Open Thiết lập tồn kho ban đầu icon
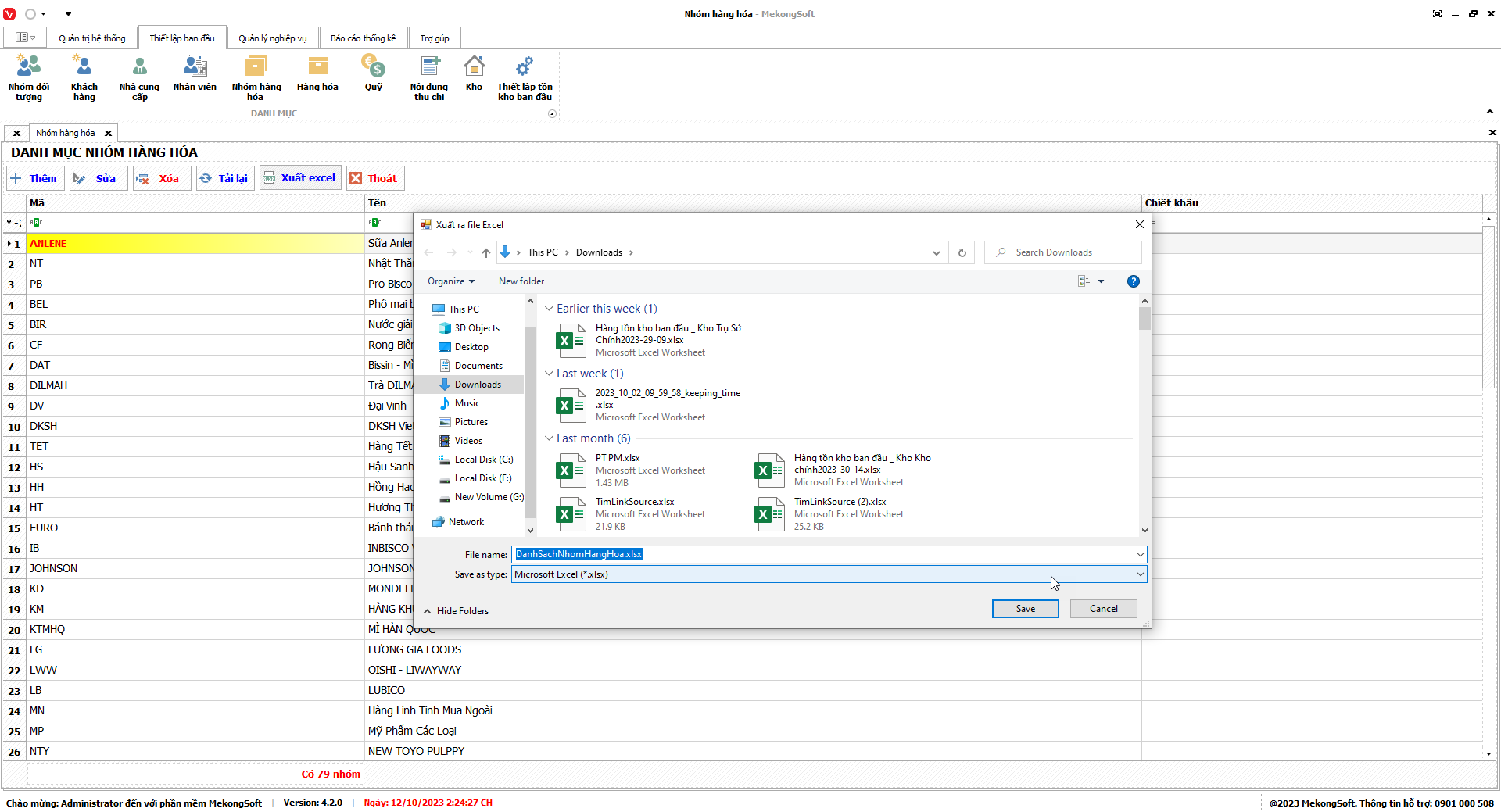The image size is (1501, 812). click(525, 77)
